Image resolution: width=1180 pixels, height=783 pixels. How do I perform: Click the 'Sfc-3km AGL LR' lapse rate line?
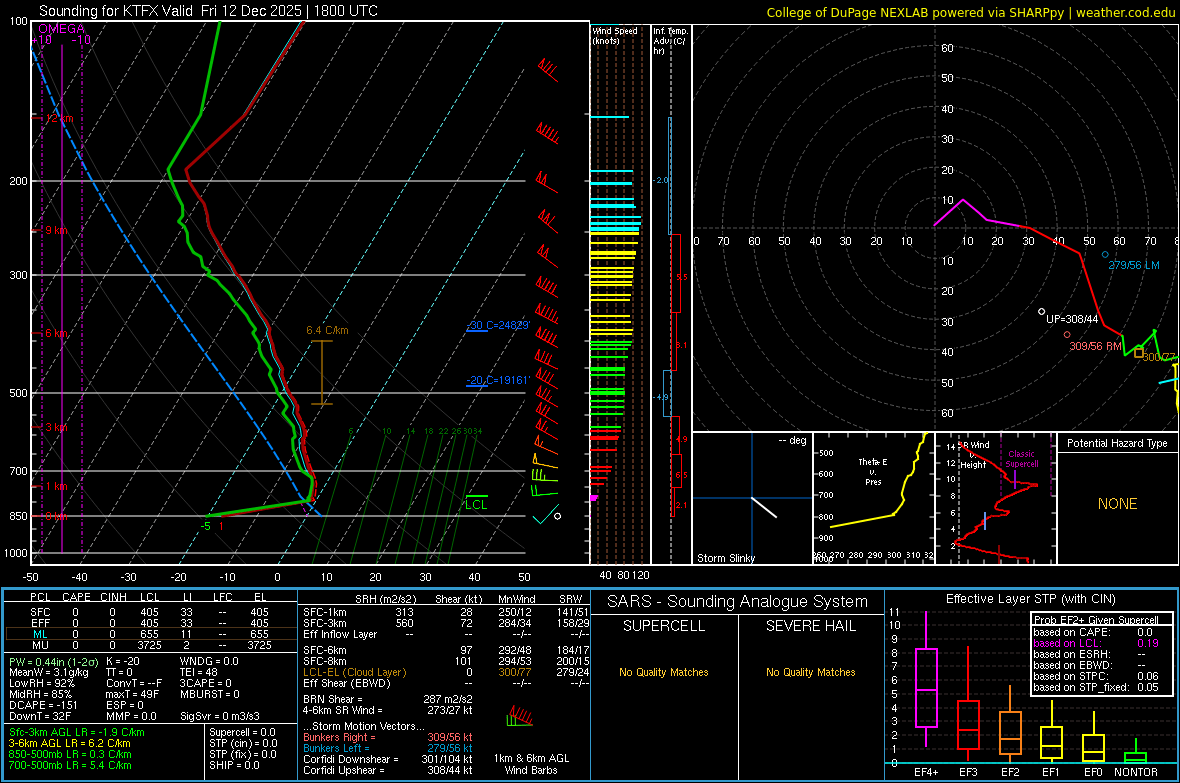pyautogui.click(x=77, y=732)
